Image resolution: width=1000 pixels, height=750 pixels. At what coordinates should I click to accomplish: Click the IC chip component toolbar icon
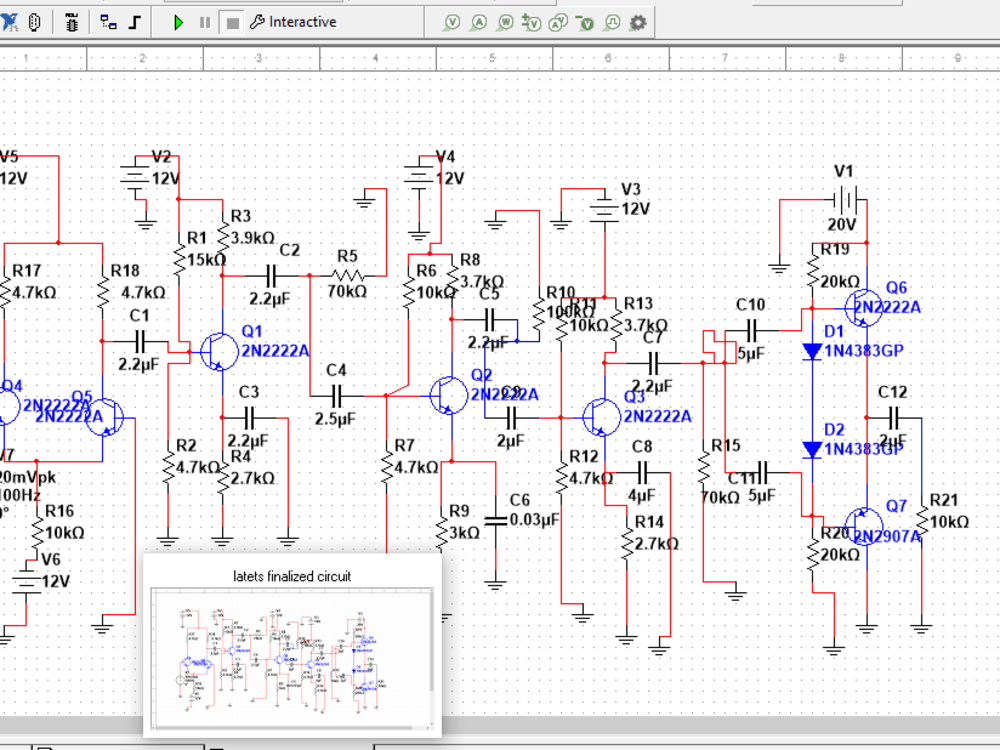[x=71, y=22]
